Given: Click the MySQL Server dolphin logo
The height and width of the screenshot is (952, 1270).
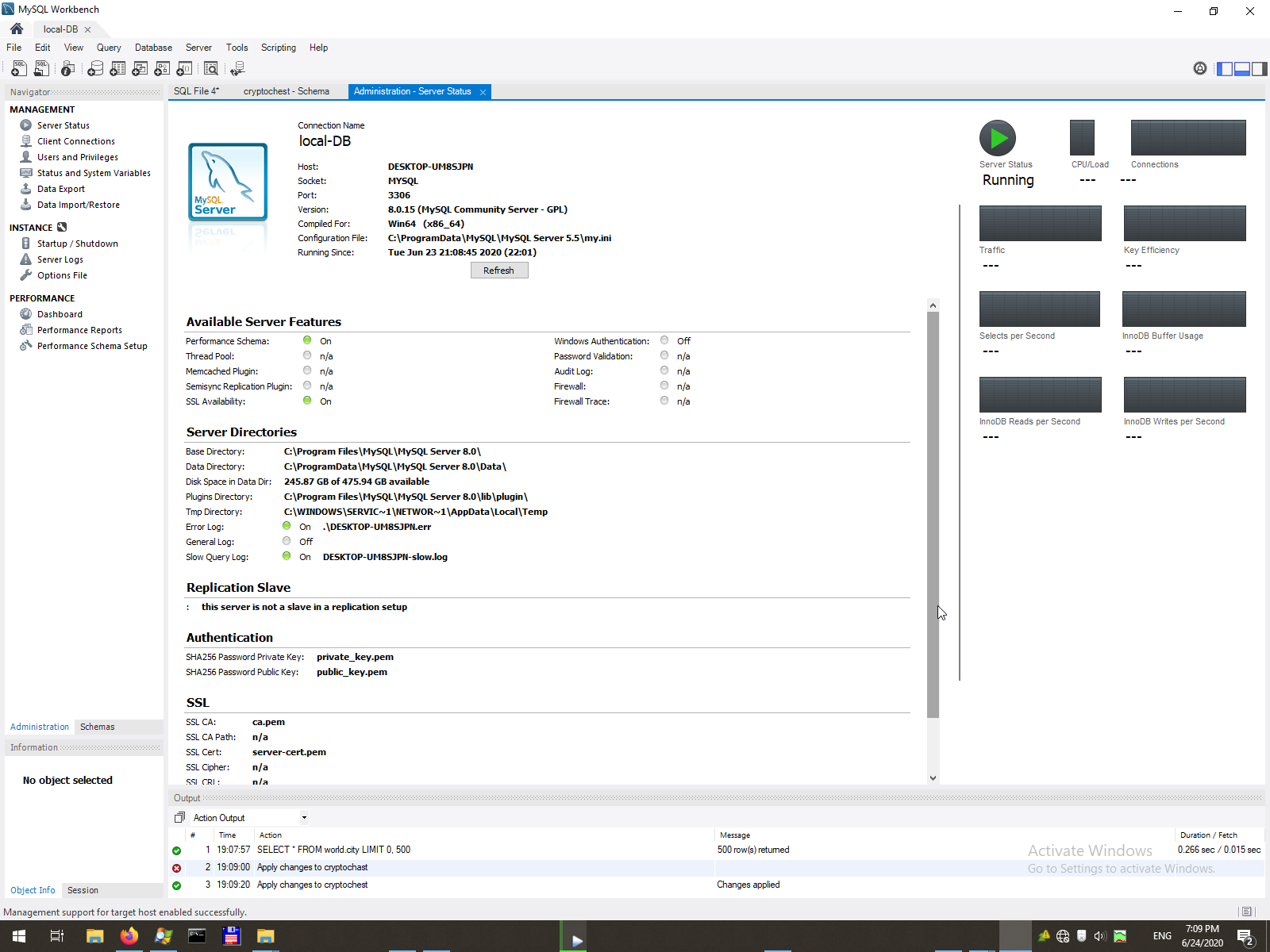Looking at the screenshot, I should (x=228, y=182).
